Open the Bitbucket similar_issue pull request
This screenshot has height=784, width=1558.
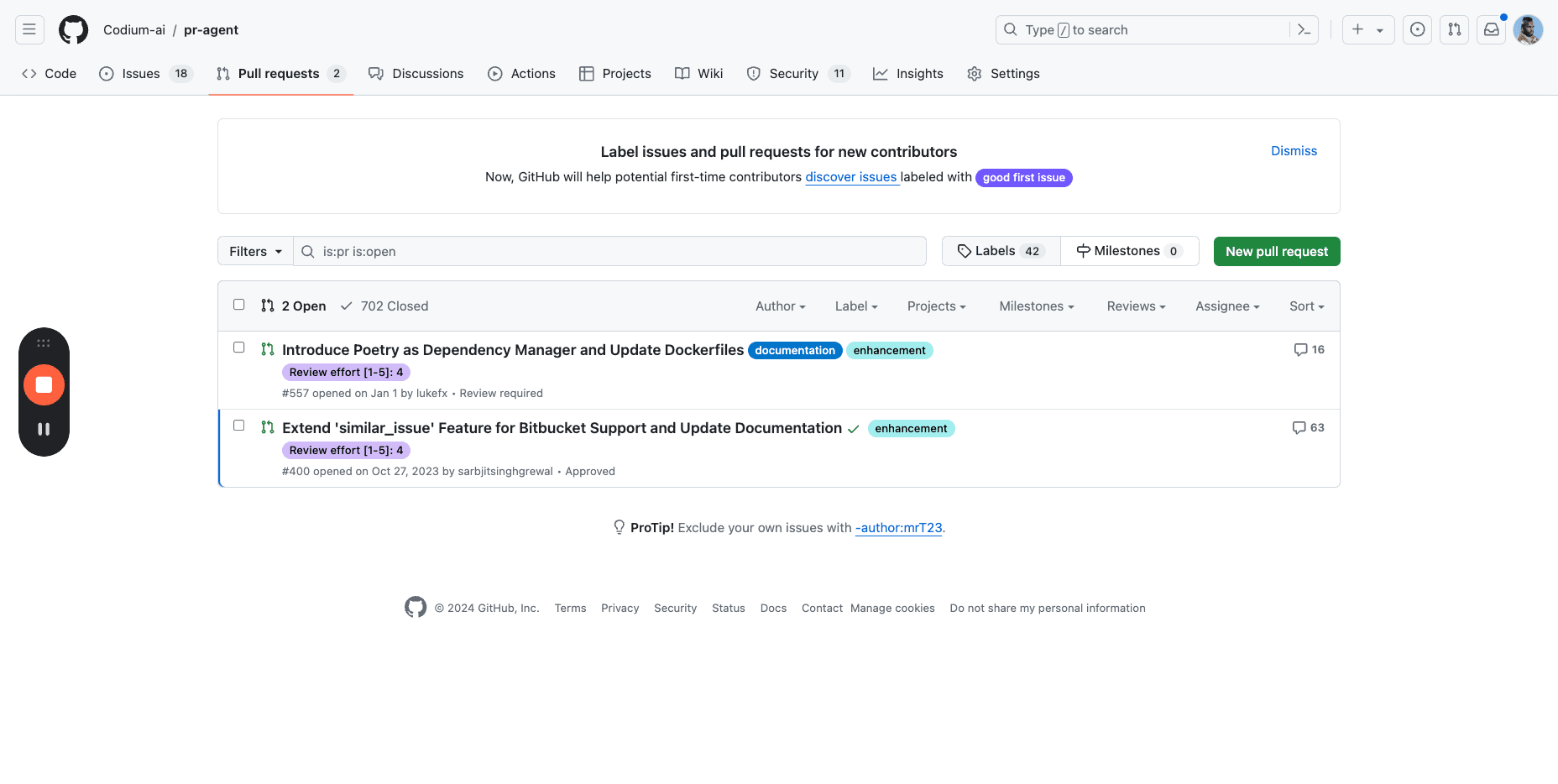point(562,428)
